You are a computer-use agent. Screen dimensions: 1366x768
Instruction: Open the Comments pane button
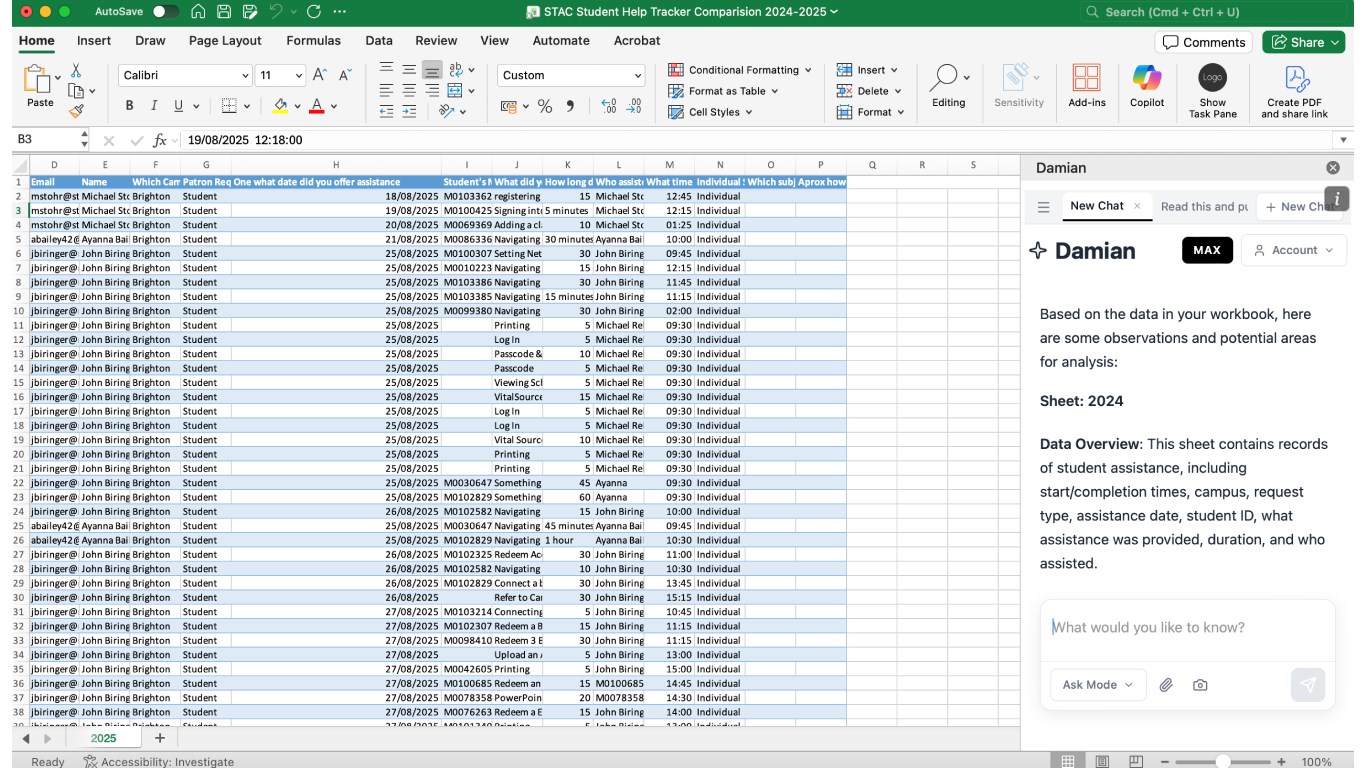click(x=1203, y=42)
